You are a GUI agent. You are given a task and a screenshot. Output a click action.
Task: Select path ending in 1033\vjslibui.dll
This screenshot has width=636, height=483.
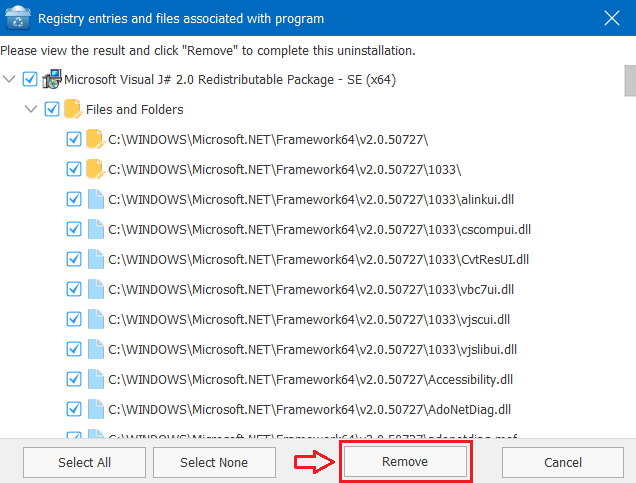point(312,350)
